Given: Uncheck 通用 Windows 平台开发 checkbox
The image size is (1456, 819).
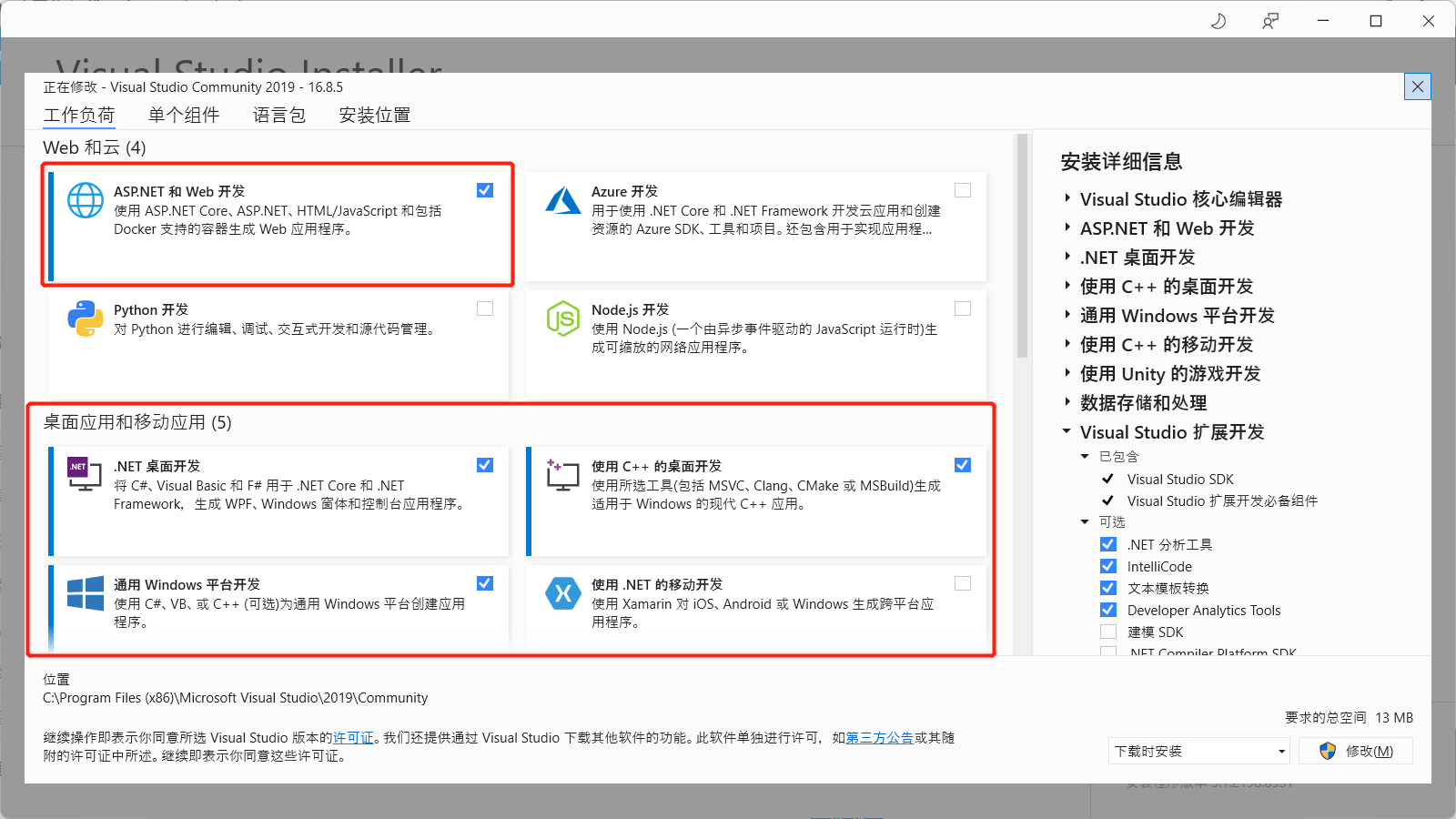Looking at the screenshot, I should pyautogui.click(x=485, y=583).
